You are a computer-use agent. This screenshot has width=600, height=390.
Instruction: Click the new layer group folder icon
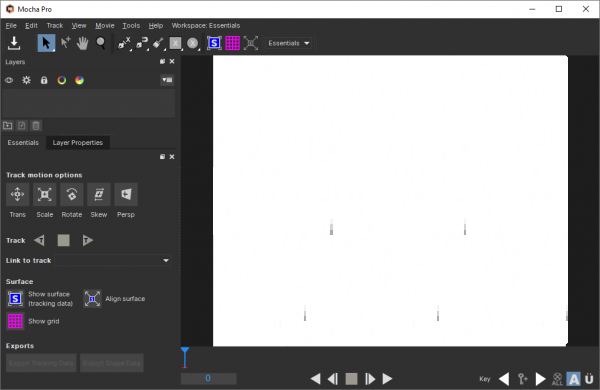[x=8, y=126]
